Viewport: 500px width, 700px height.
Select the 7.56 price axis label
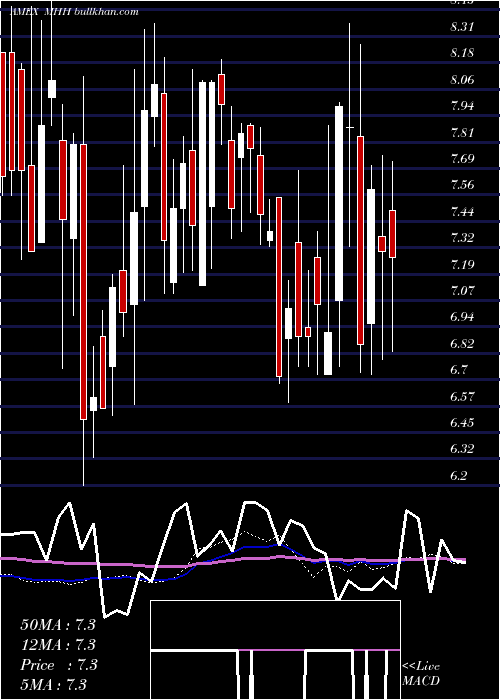(x=462, y=185)
